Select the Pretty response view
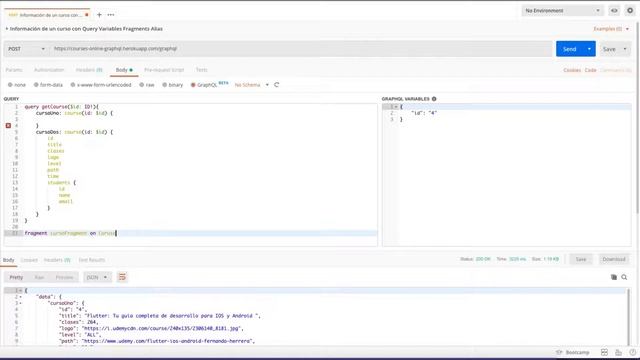Screen dimensions: 640x360 tap(16, 277)
